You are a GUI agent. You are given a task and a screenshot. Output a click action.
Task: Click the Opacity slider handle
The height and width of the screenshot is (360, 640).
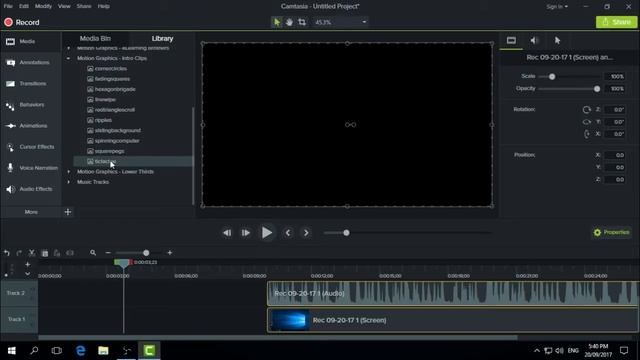[597, 89]
